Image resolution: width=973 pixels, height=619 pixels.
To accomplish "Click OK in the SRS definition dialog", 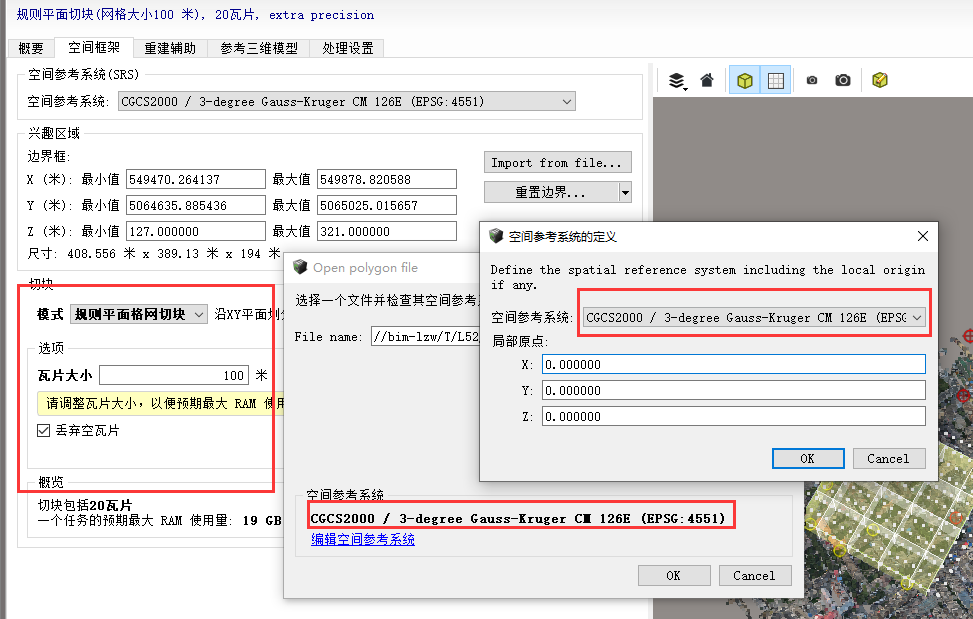I will click(x=807, y=458).
